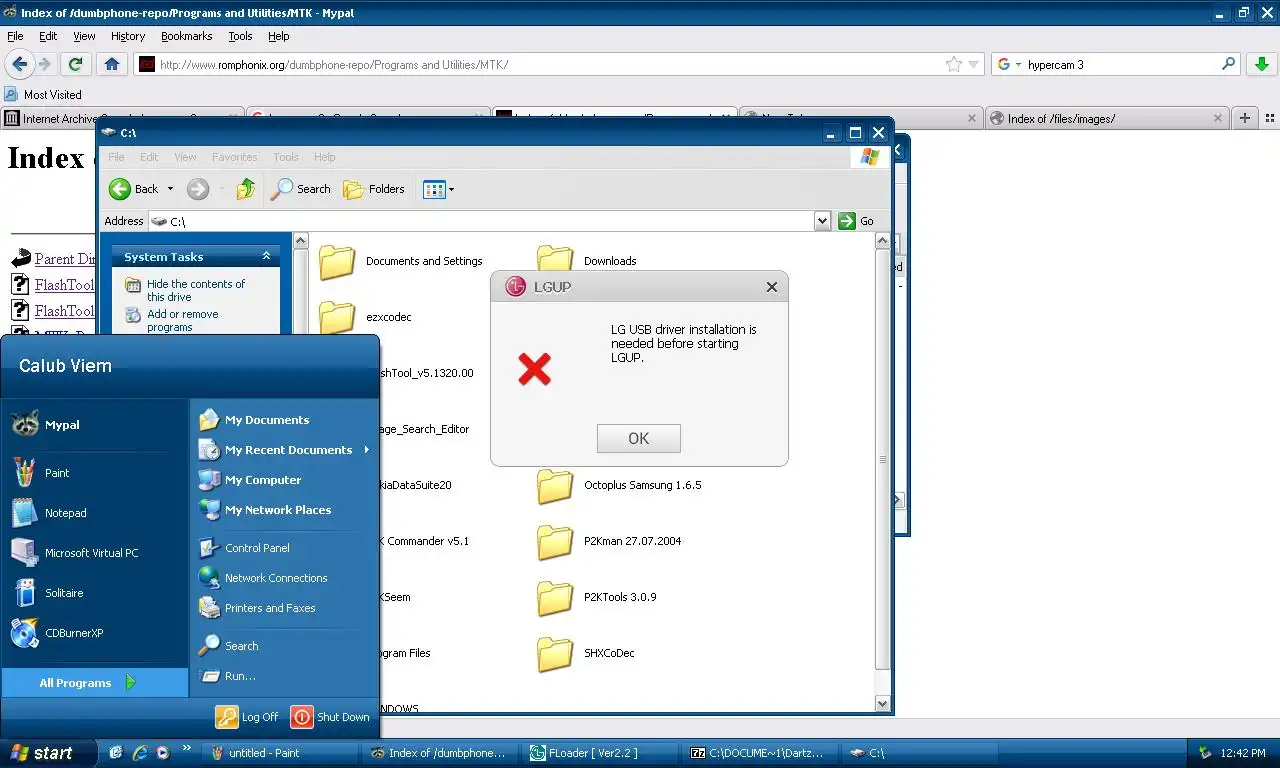This screenshot has width=1280, height=768.
Task: Switch to Index of /files/images/ tab
Action: [1107, 118]
